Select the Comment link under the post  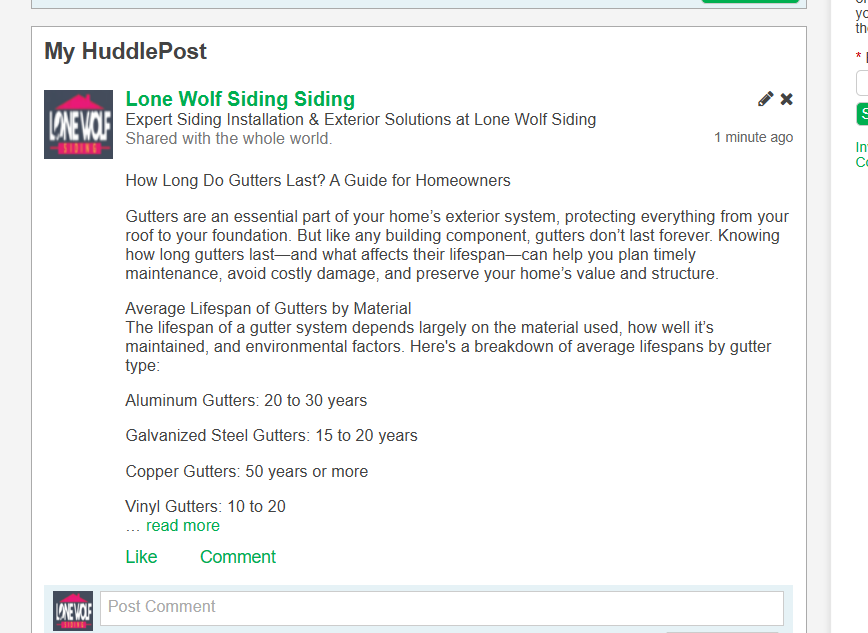pyautogui.click(x=237, y=557)
